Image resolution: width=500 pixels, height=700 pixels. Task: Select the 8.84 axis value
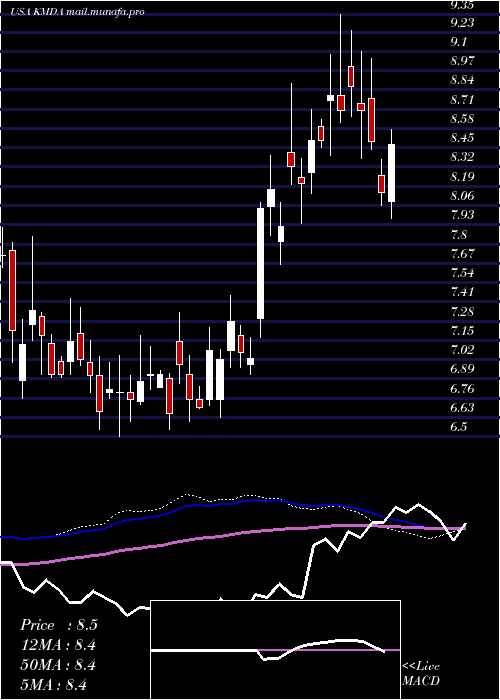(x=462, y=80)
